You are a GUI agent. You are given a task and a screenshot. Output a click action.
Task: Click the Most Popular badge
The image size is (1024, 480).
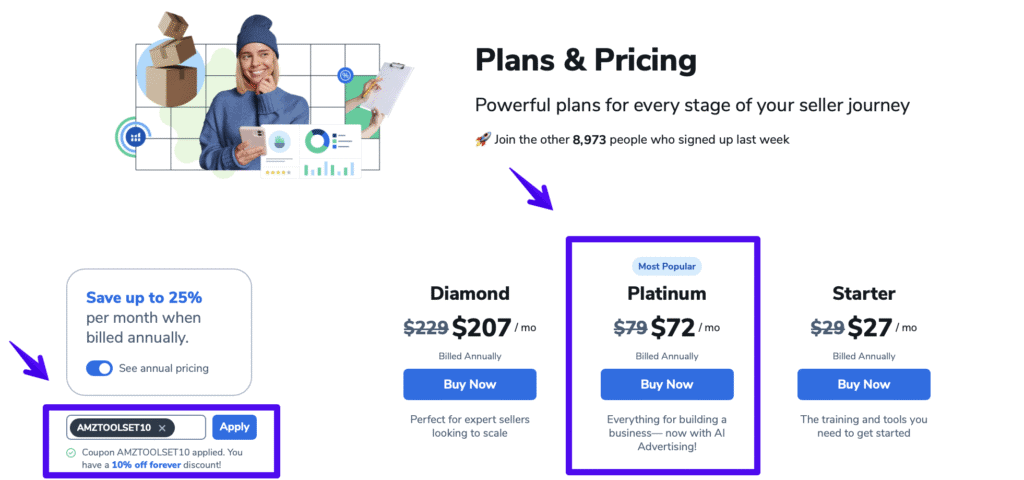pos(666,266)
